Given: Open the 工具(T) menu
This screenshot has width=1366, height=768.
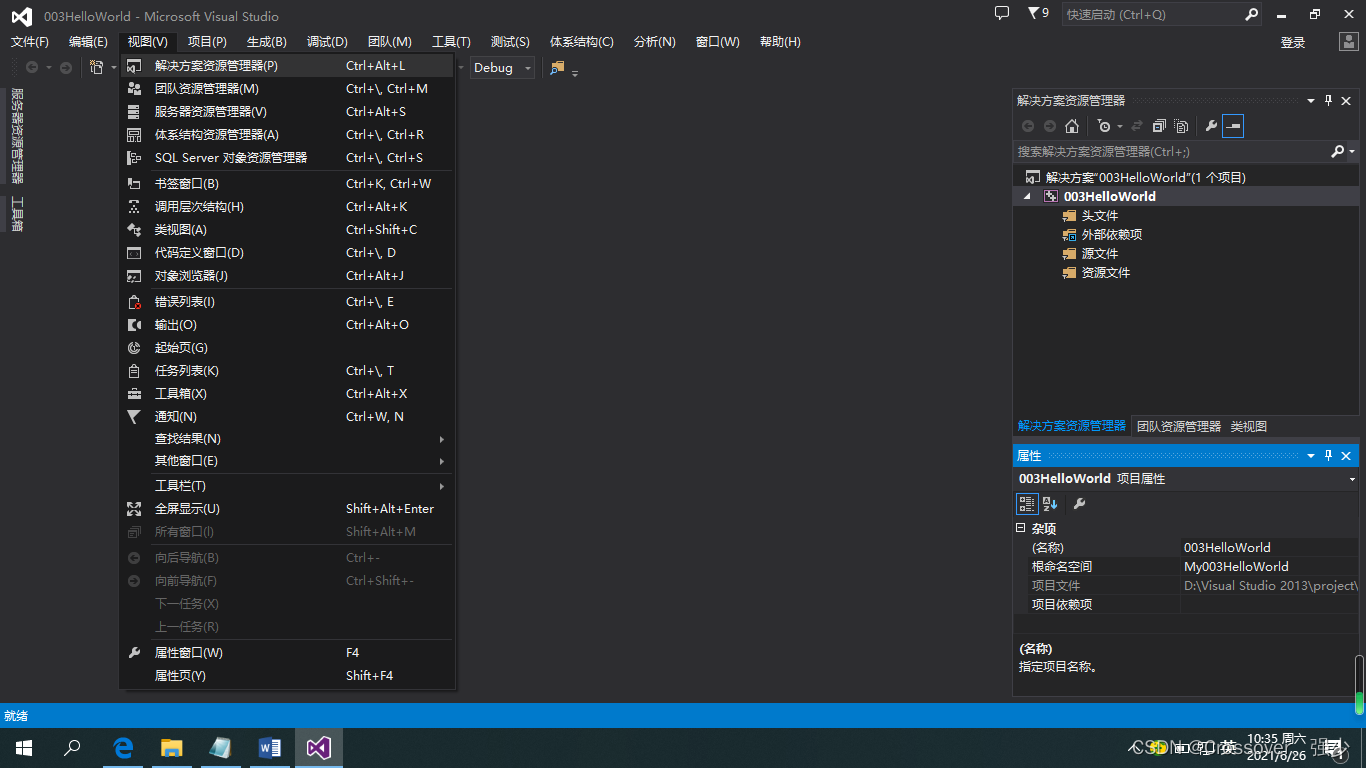Looking at the screenshot, I should click(451, 41).
